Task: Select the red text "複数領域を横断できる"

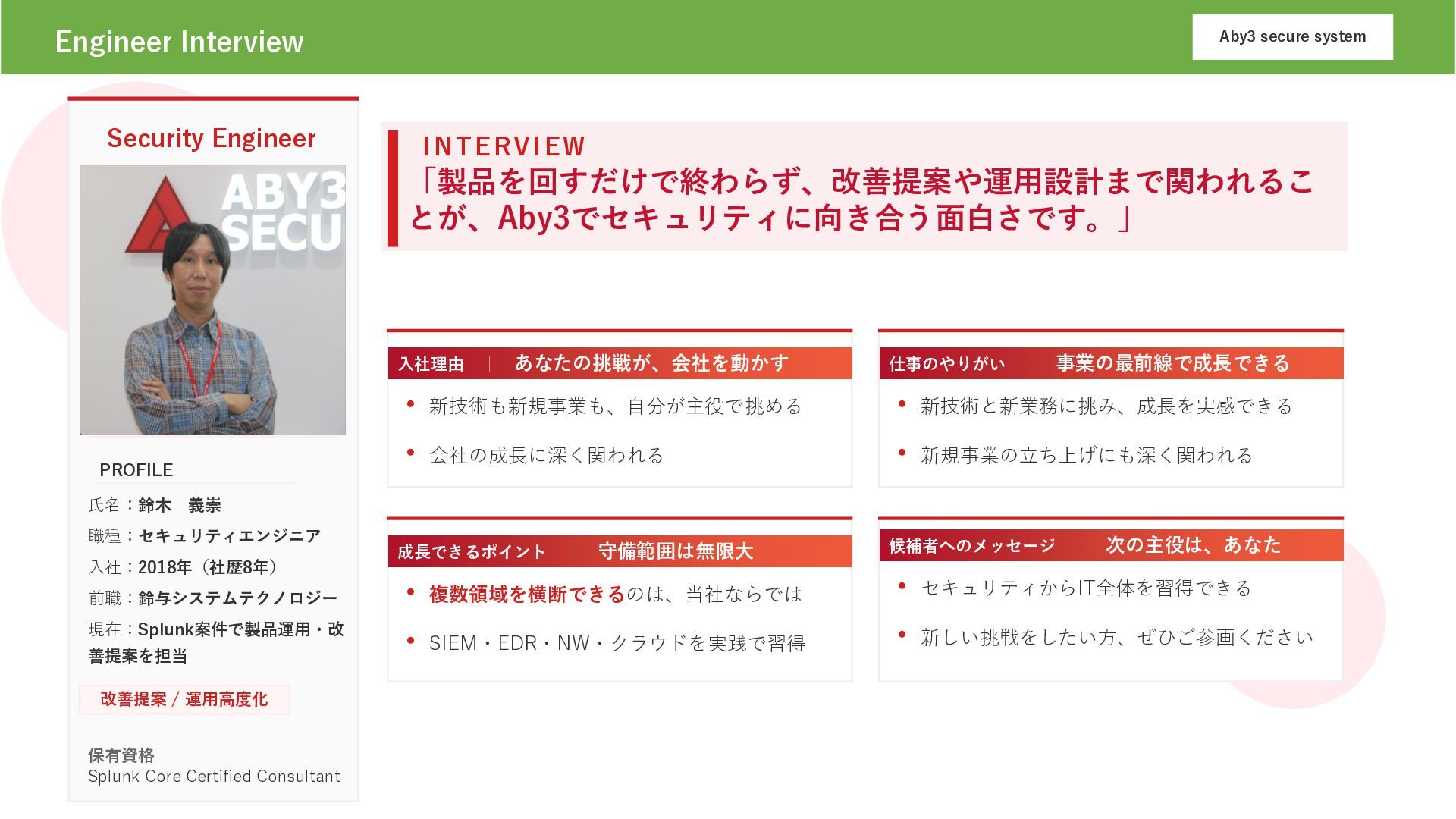Action: pos(527,595)
